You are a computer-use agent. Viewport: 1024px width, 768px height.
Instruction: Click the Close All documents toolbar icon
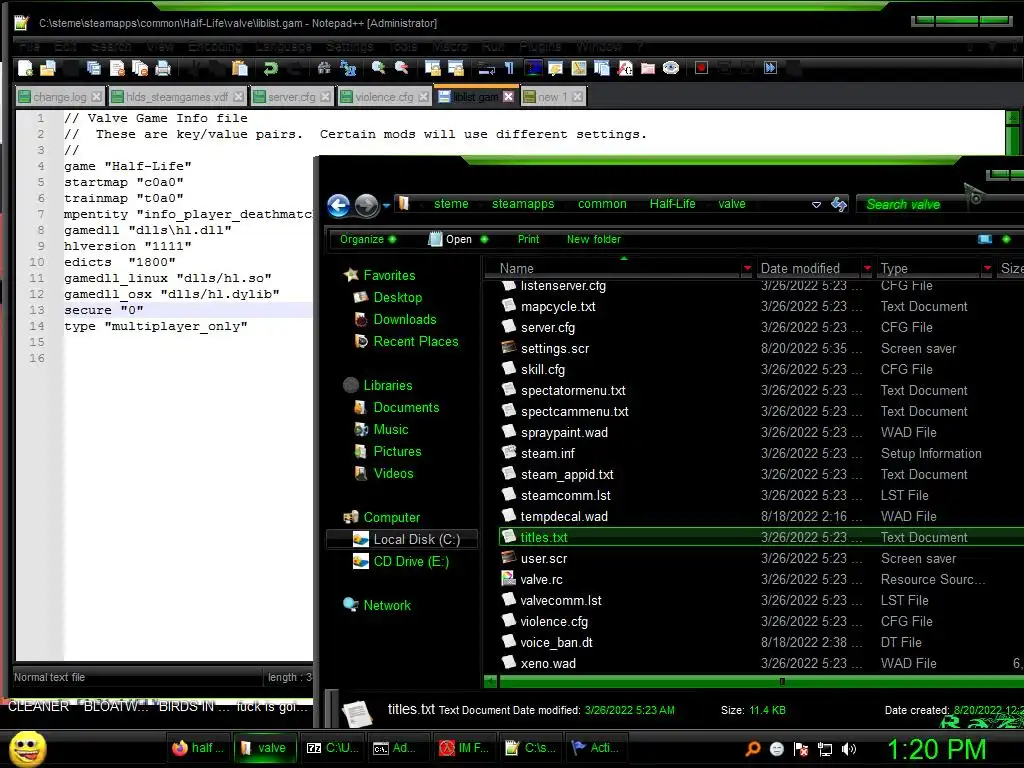[140, 68]
